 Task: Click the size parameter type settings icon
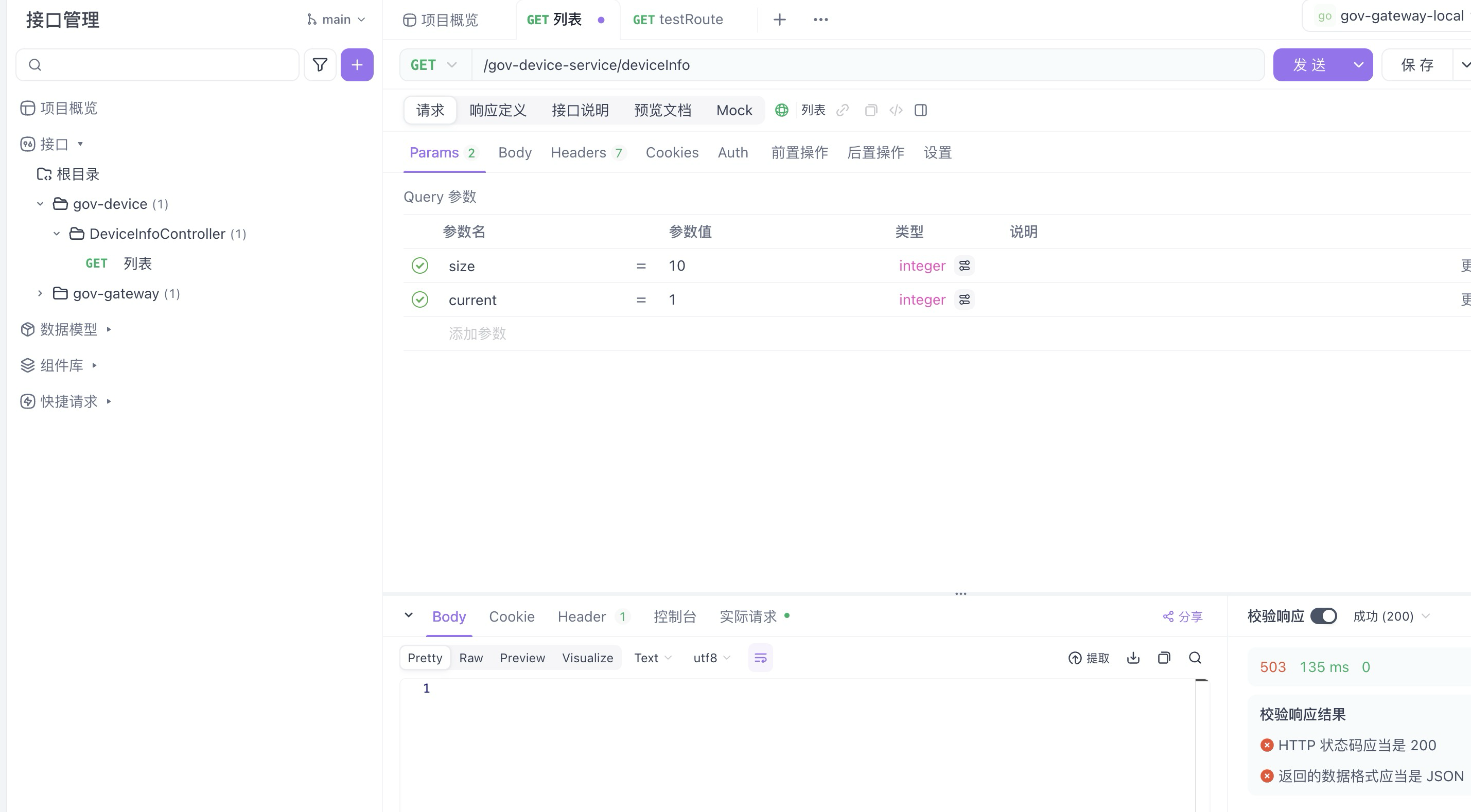(x=965, y=266)
